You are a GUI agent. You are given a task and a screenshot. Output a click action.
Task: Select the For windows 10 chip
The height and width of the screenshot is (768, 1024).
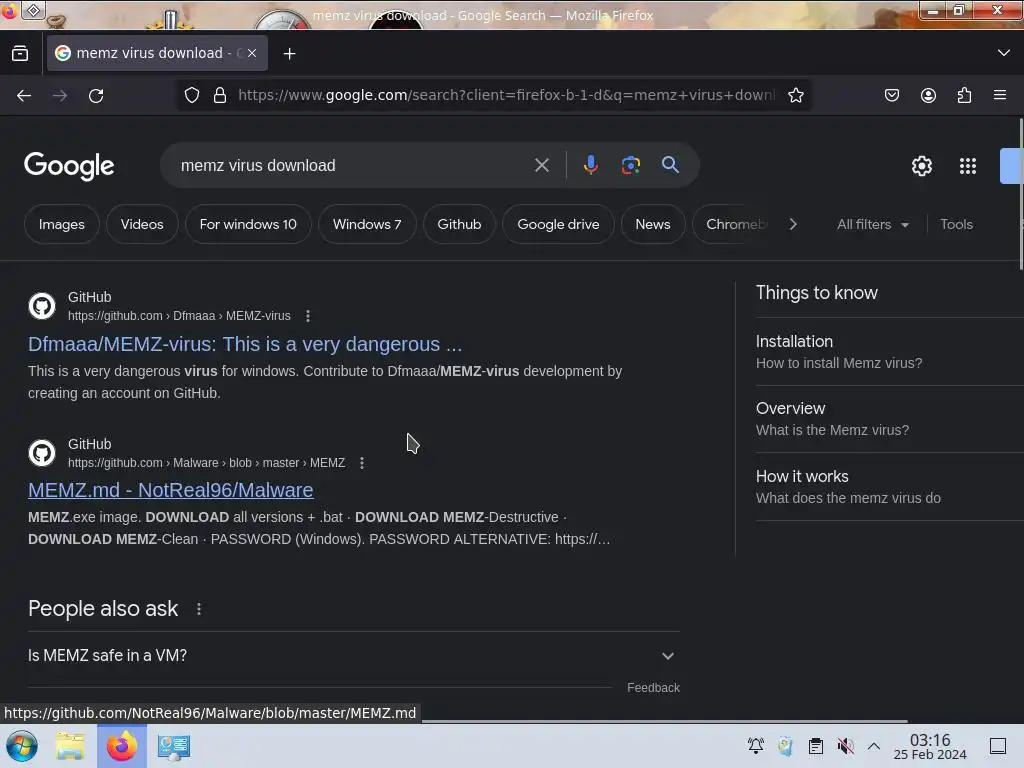click(248, 224)
